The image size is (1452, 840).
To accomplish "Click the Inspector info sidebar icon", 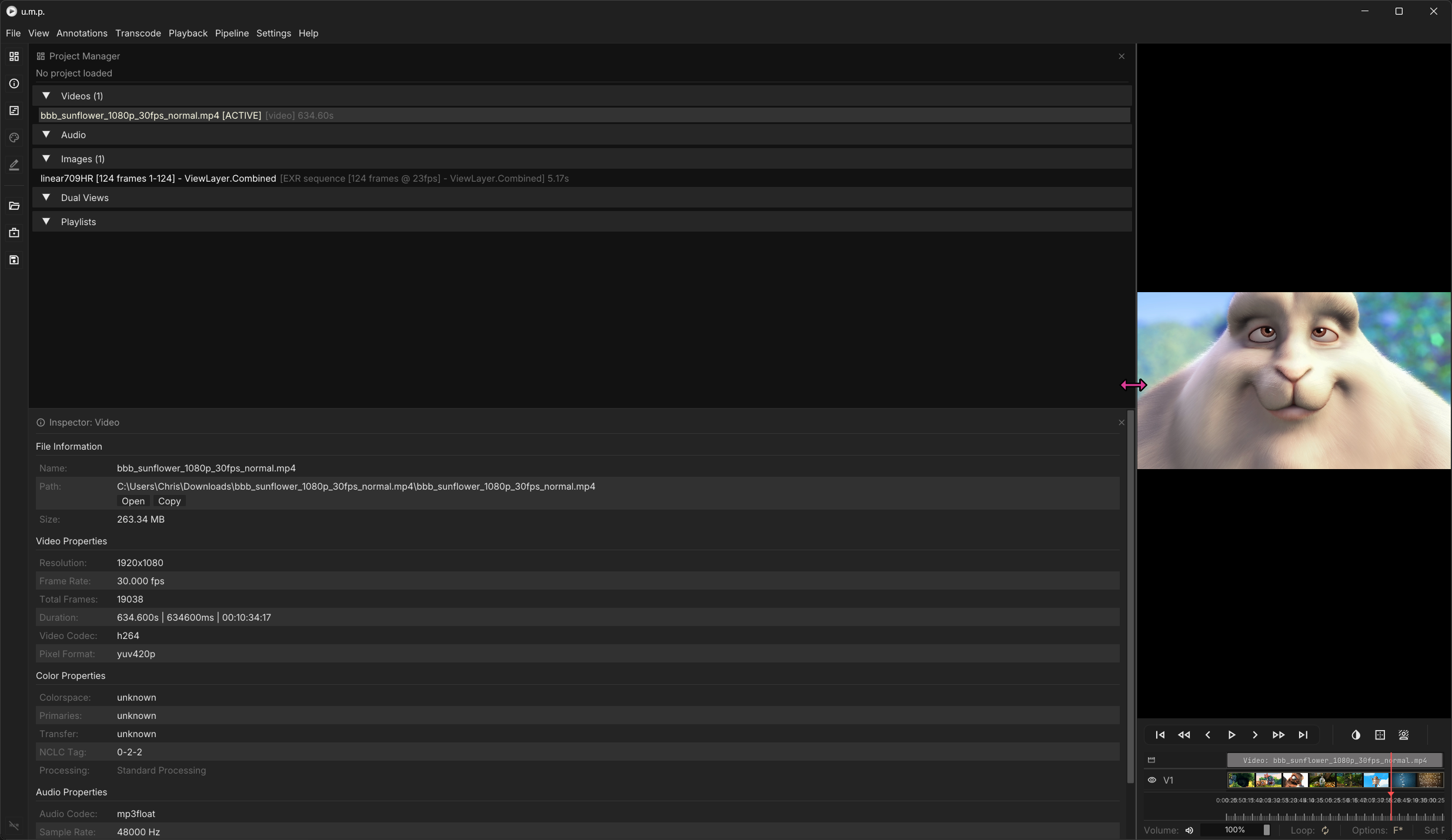I will 14,83.
